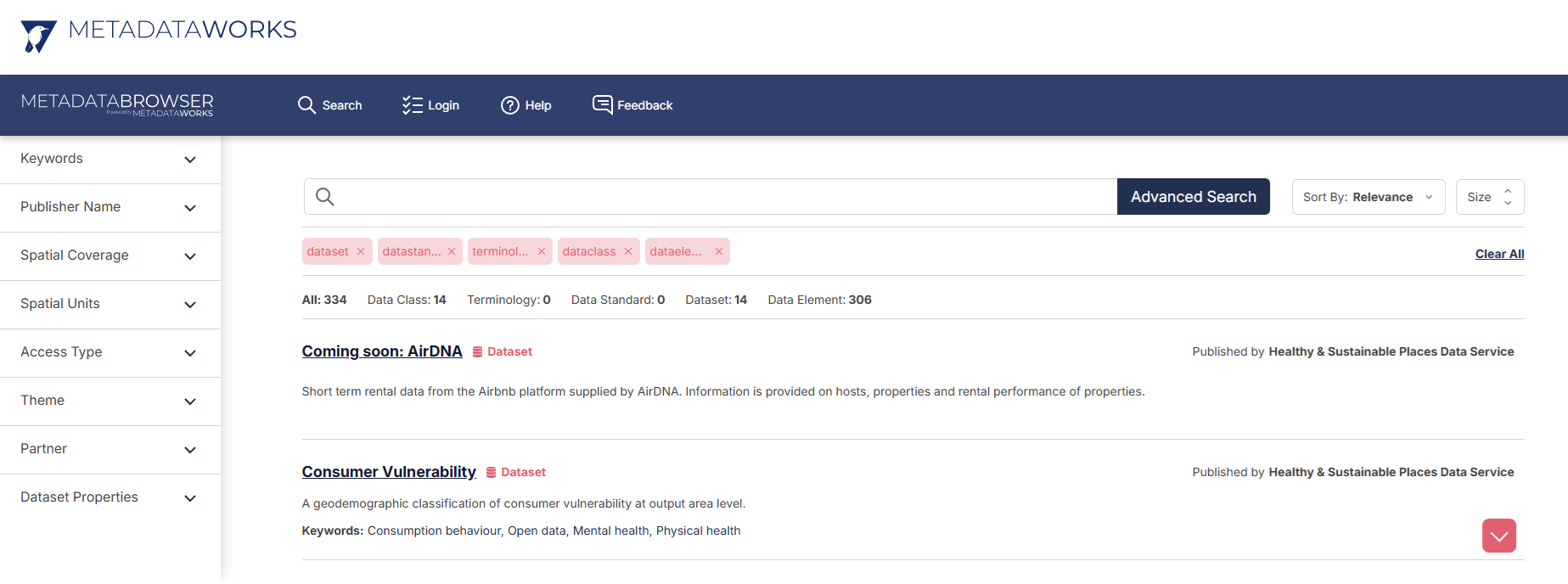
Task: Click Dataset type icon beside Consumer Vulnerability
Action: [491, 472]
